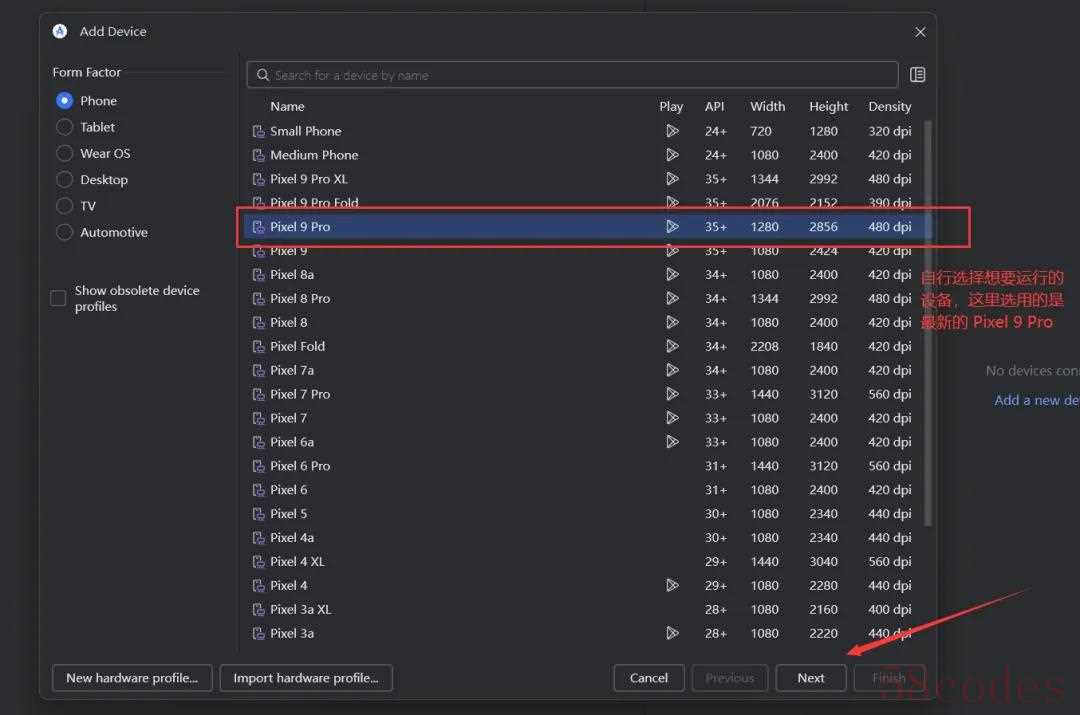Sort devices by the Height column header
This screenshot has height=715, width=1080.
click(829, 106)
